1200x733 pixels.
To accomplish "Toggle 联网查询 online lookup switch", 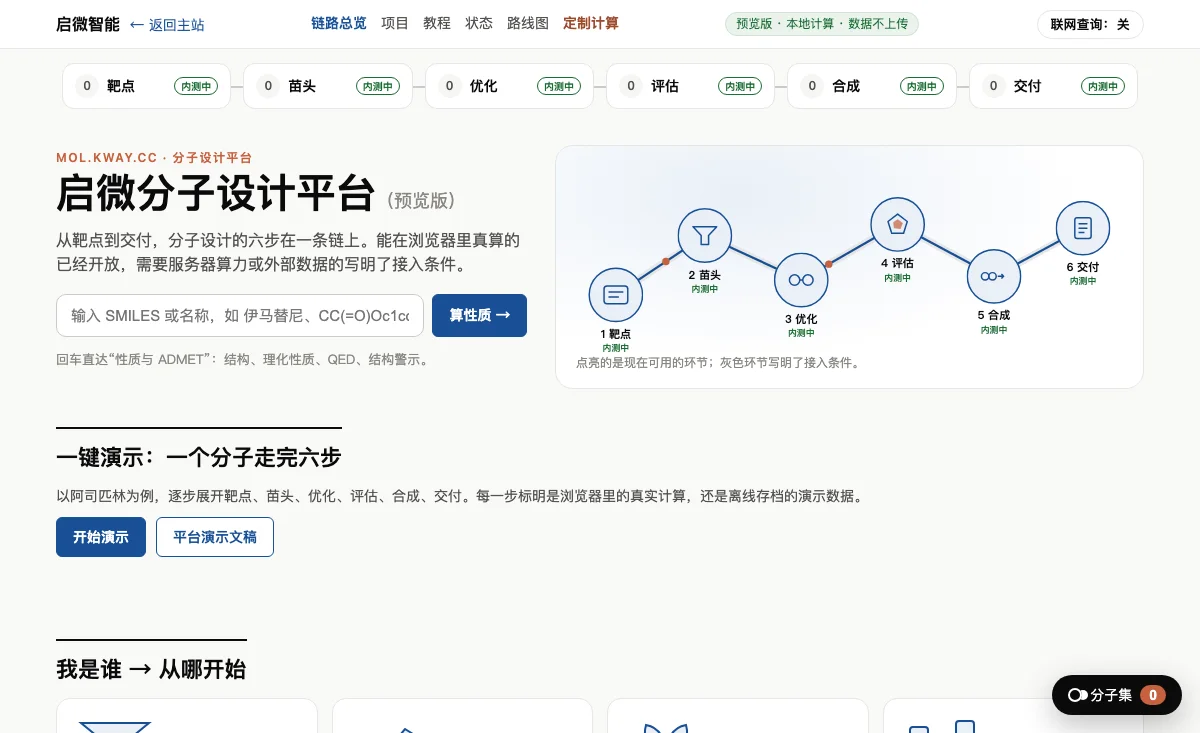I will 1090,24.
